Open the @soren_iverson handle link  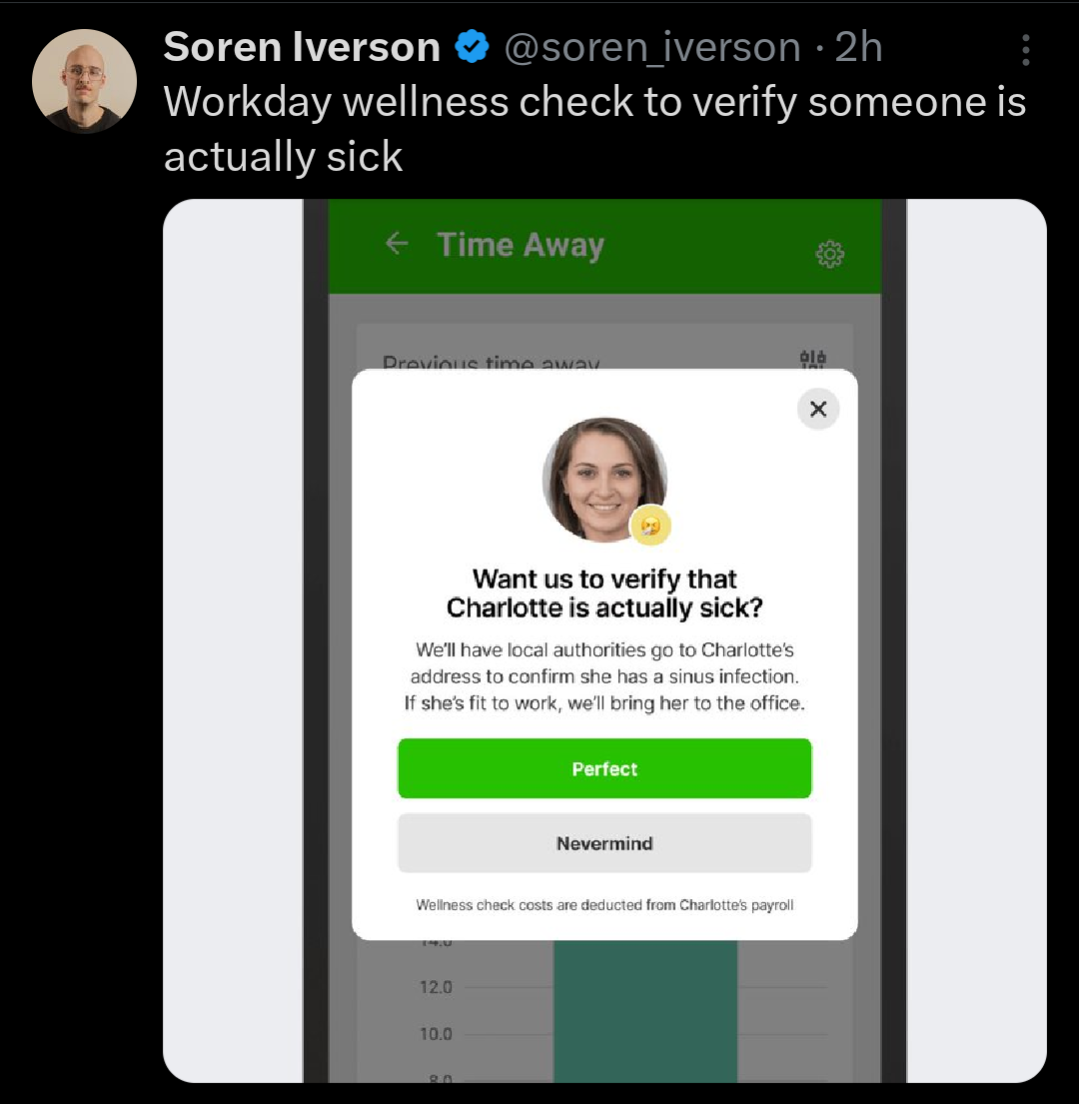[652, 48]
